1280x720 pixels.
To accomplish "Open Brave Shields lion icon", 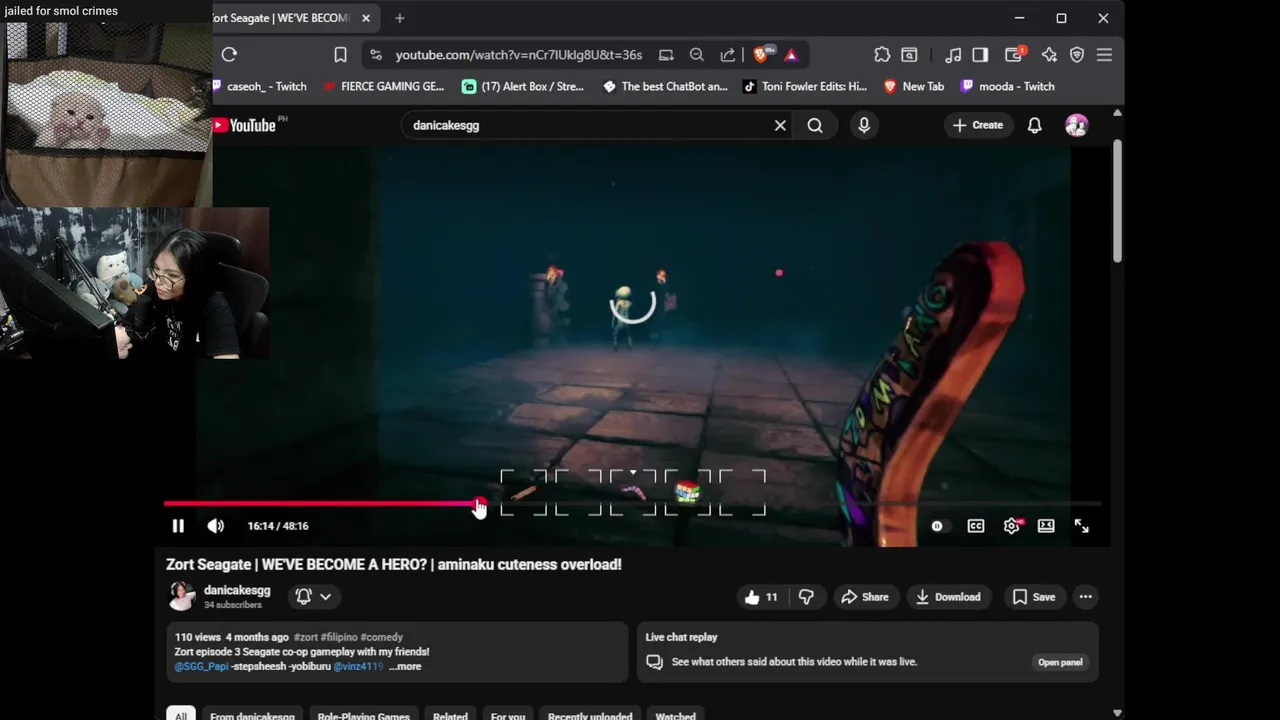I will point(762,55).
